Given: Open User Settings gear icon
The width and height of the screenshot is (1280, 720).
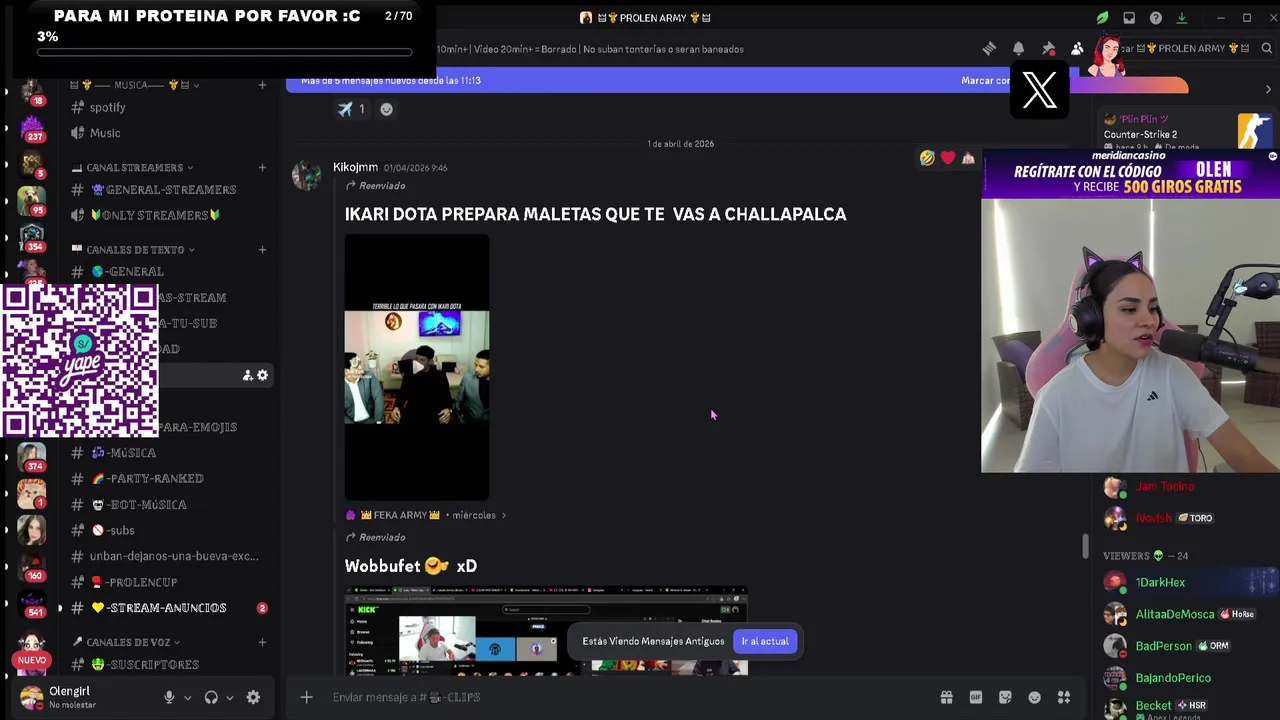Looking at the screenshot, I should [253, 697].
